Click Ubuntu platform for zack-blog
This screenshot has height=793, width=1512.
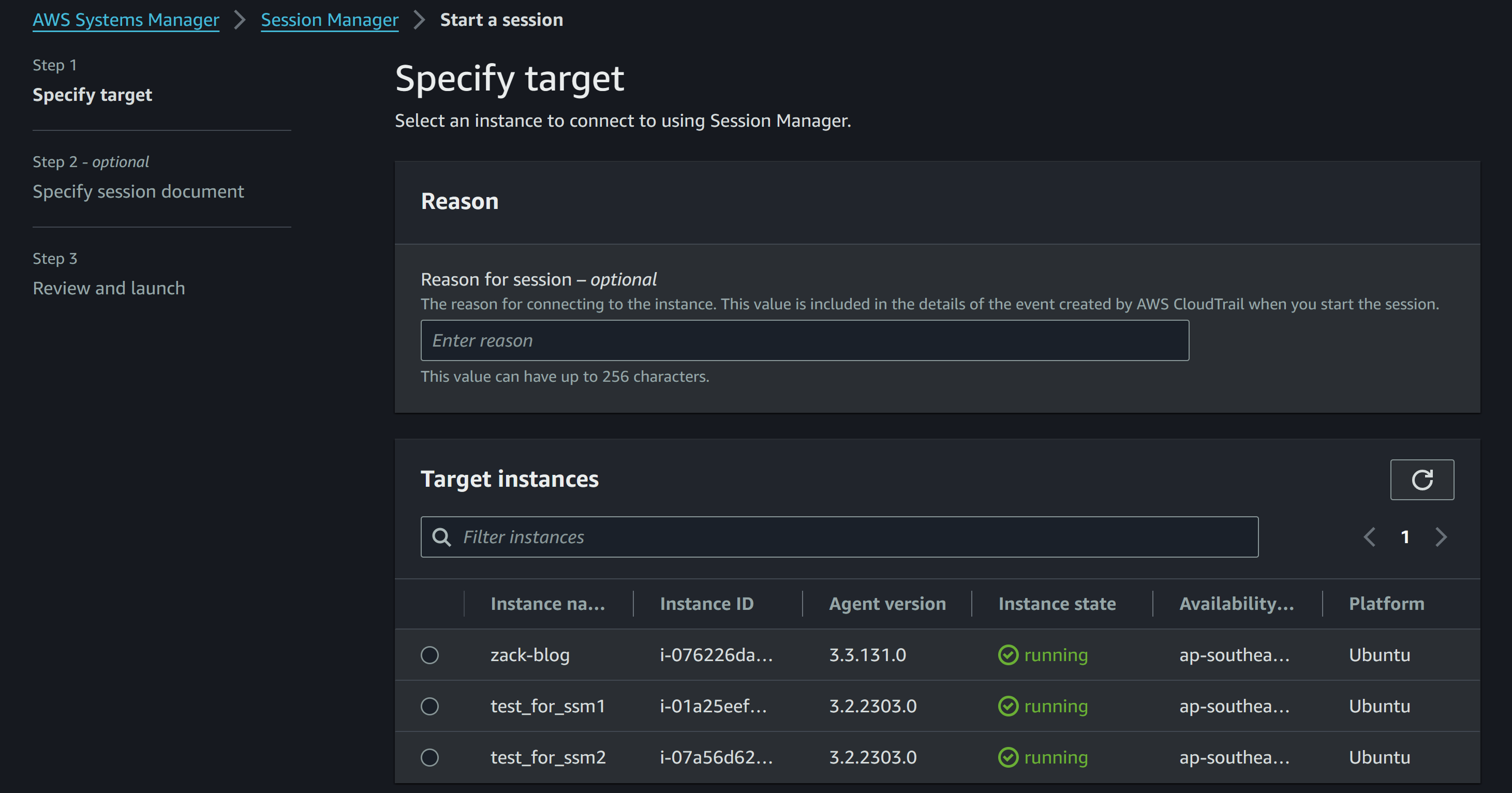[x=1380, y=655]
